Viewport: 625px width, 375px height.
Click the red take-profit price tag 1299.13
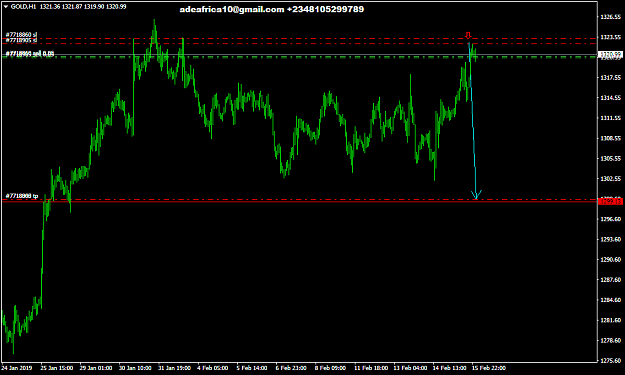tap(611, 202)
